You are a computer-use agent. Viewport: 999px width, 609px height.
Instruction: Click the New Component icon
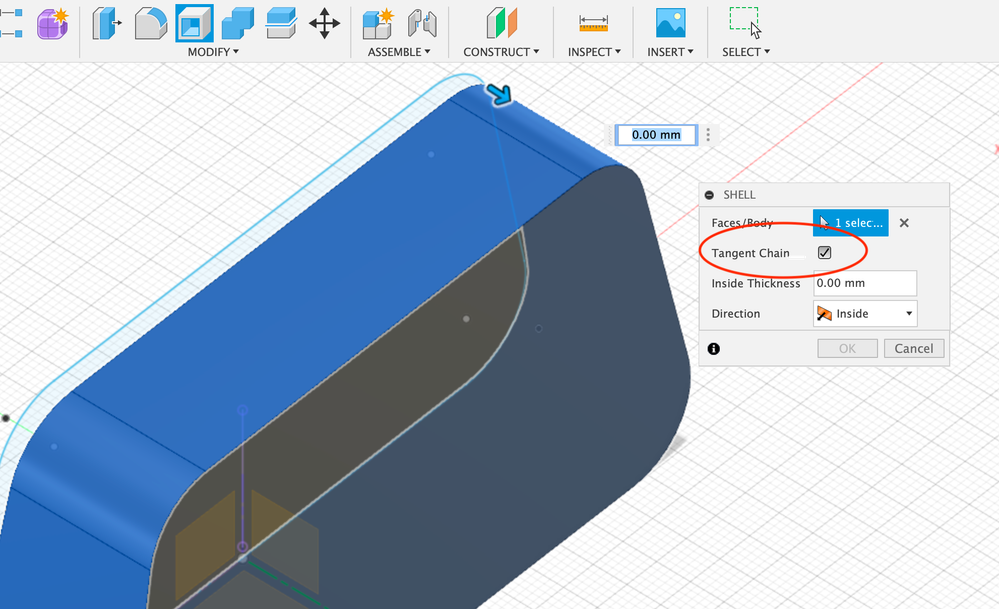pos(377,24)
